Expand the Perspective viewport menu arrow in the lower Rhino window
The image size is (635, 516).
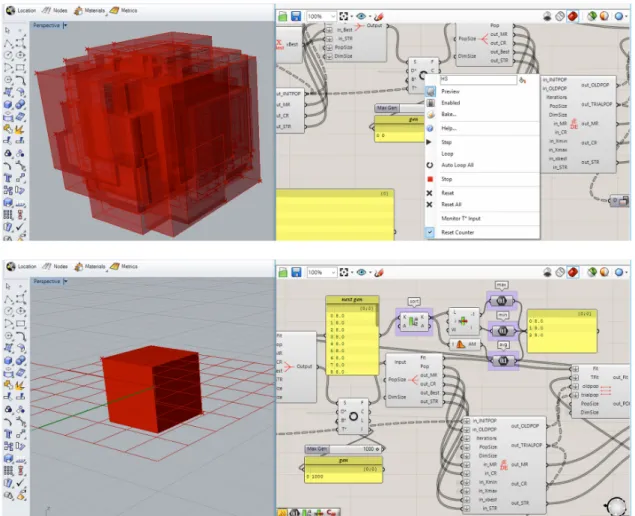[65, 281]
